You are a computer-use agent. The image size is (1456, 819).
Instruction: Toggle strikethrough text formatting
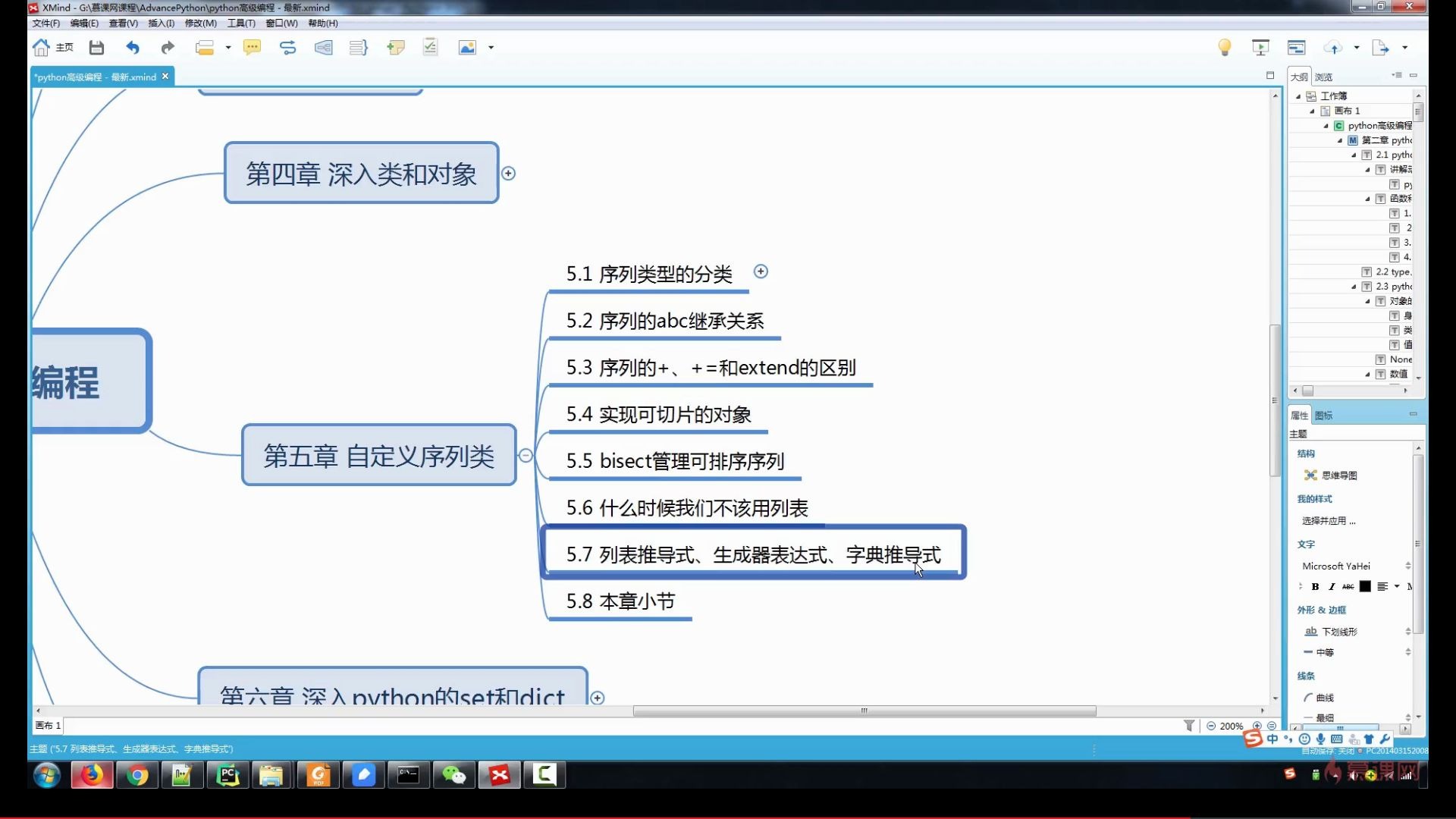tap(1348, 586)
